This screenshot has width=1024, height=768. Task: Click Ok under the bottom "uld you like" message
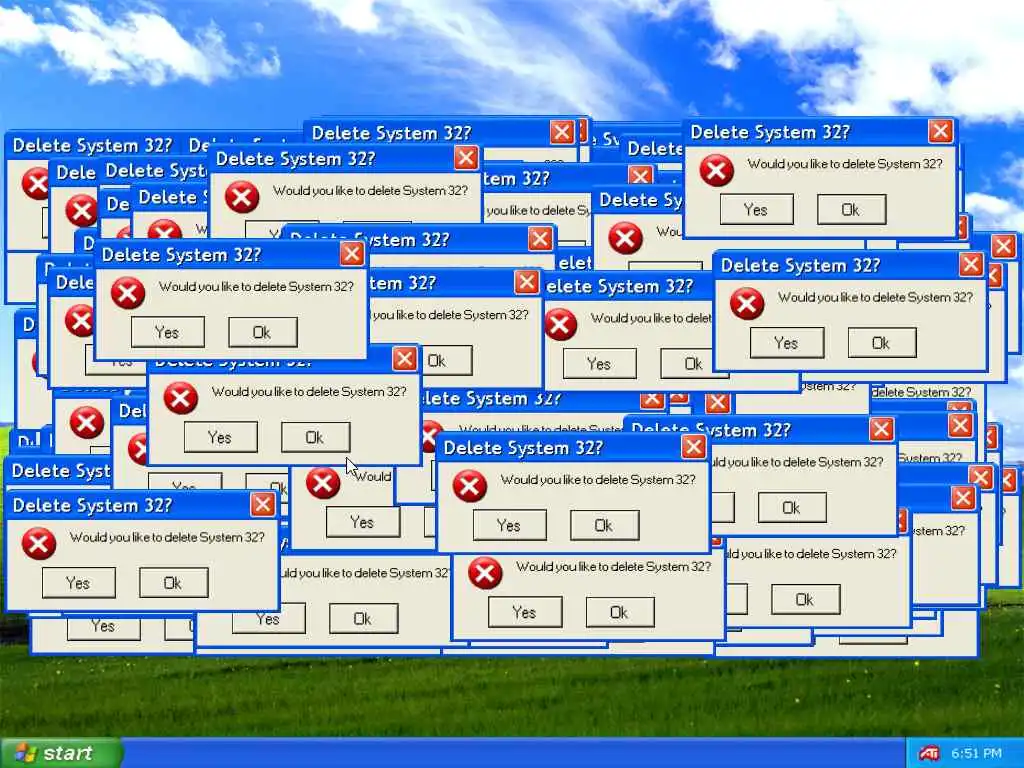tap(363, 618)
